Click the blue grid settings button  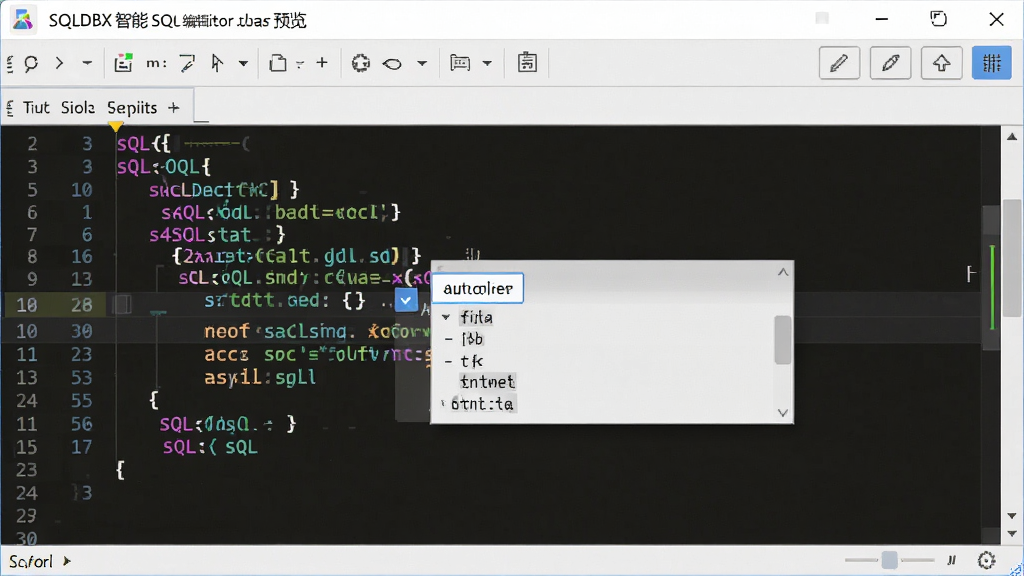coord(991,63)
